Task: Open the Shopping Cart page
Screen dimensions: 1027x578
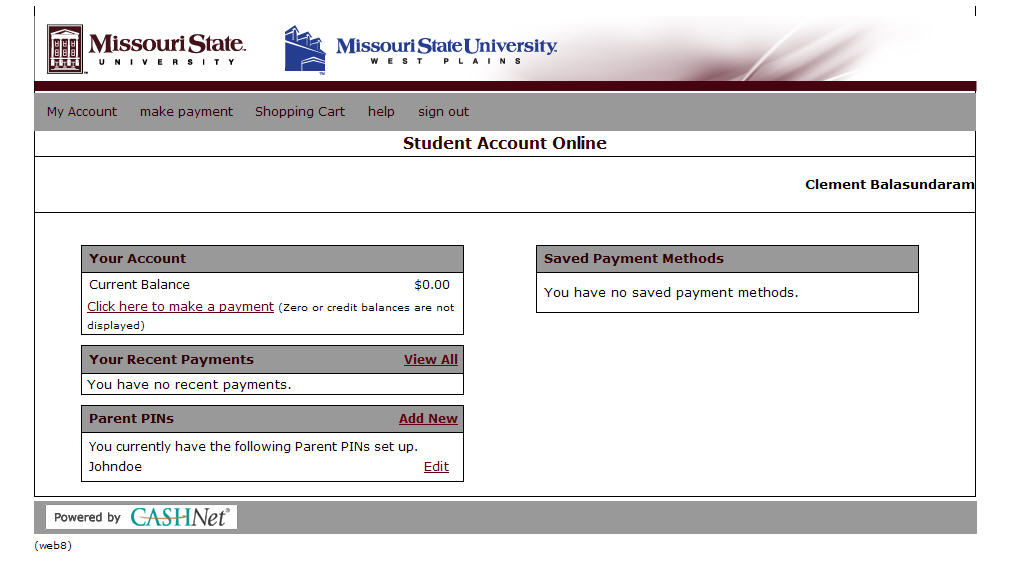Action: (x=299, y=112)
